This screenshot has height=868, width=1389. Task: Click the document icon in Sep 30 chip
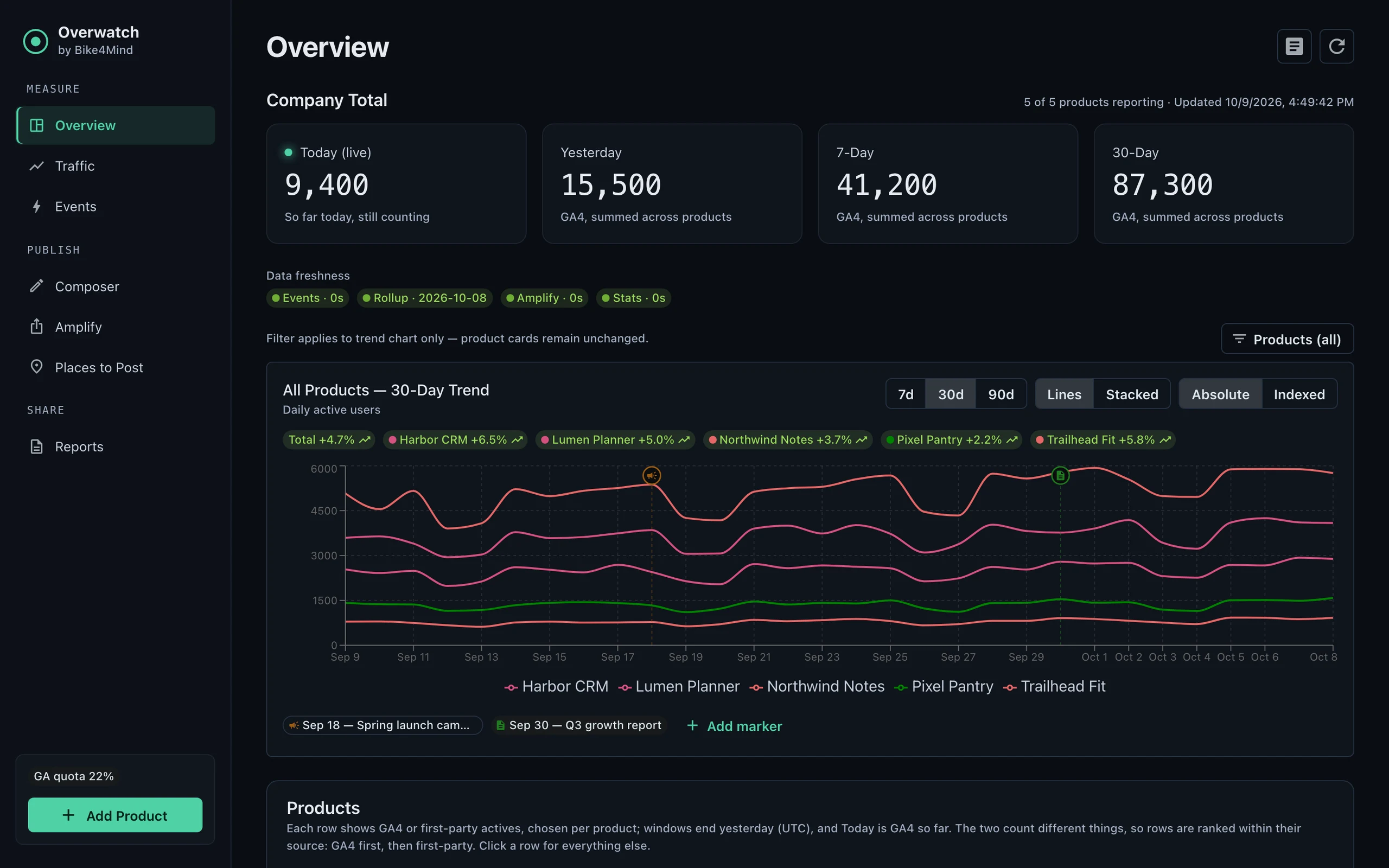(500, 725)
